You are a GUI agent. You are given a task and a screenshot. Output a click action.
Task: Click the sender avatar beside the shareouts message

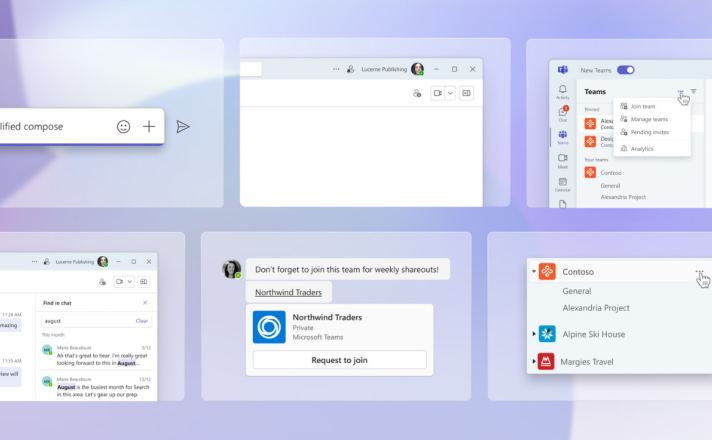point(232,269)
